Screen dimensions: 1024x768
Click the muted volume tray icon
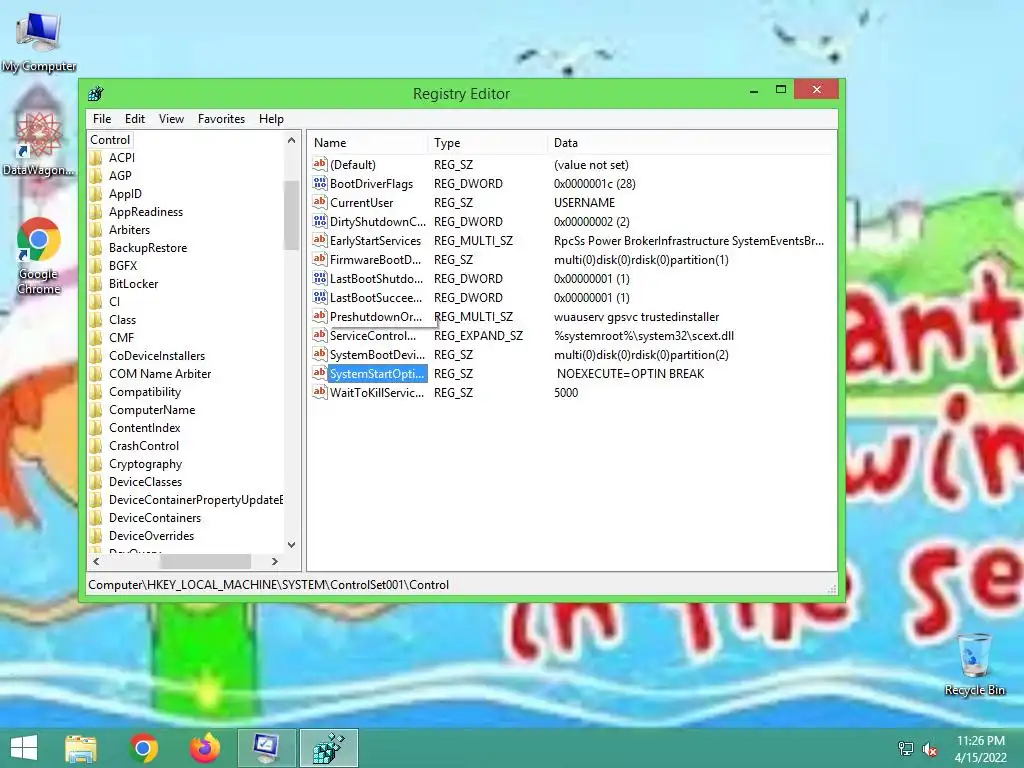930,750
